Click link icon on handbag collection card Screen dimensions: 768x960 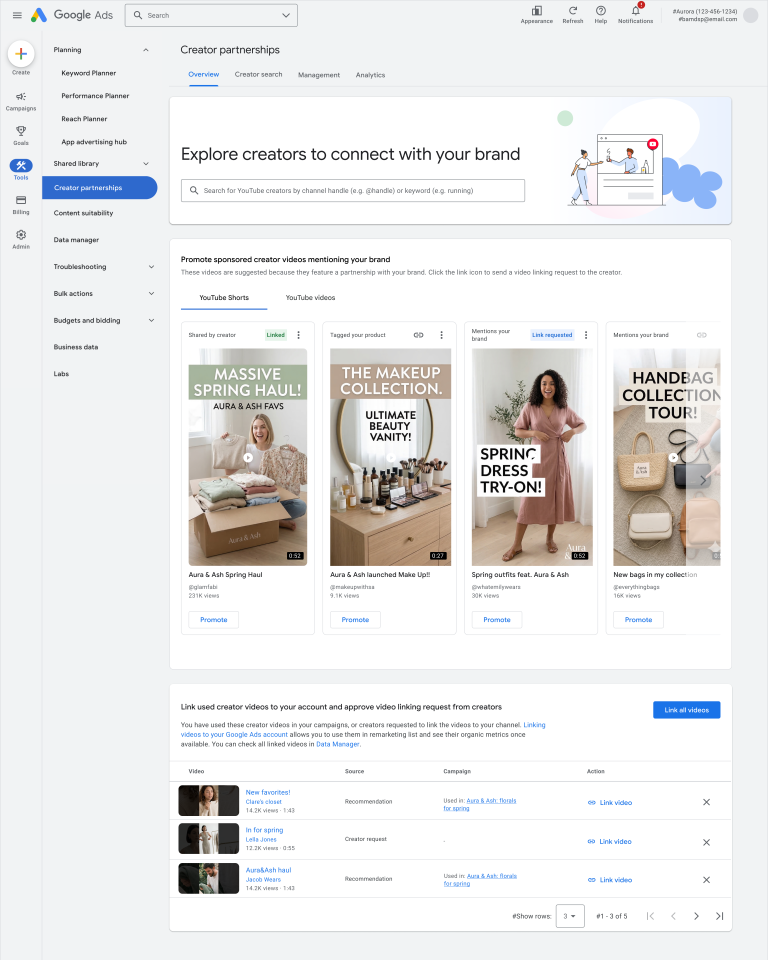(x=702, y=335)
